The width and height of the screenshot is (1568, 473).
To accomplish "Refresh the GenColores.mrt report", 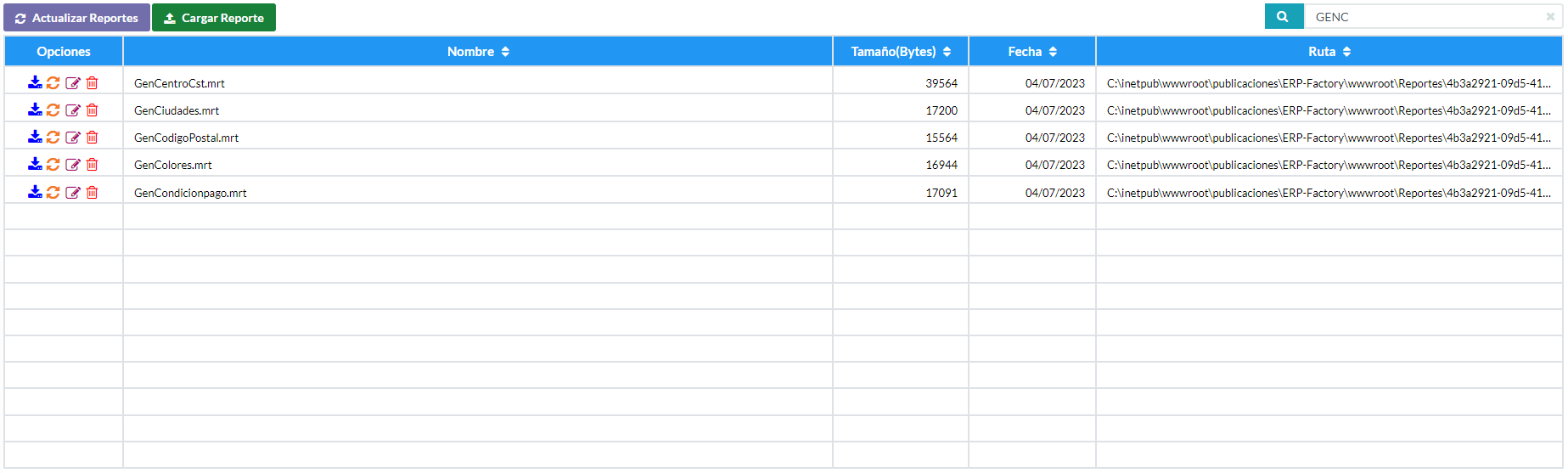I will [53, 164].
